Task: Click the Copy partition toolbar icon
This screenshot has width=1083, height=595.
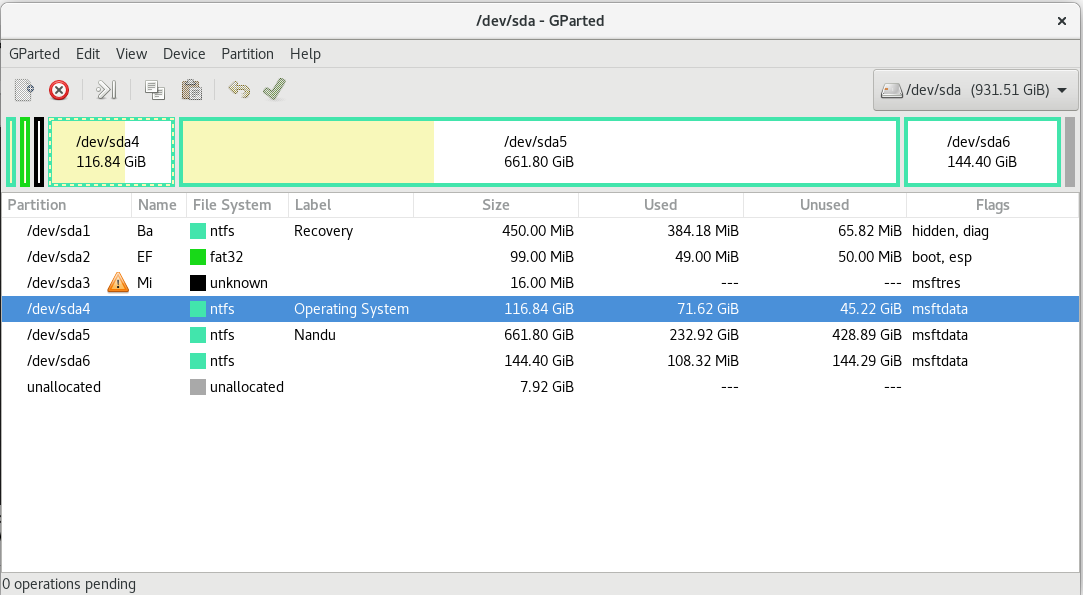Action: (155, 90)
